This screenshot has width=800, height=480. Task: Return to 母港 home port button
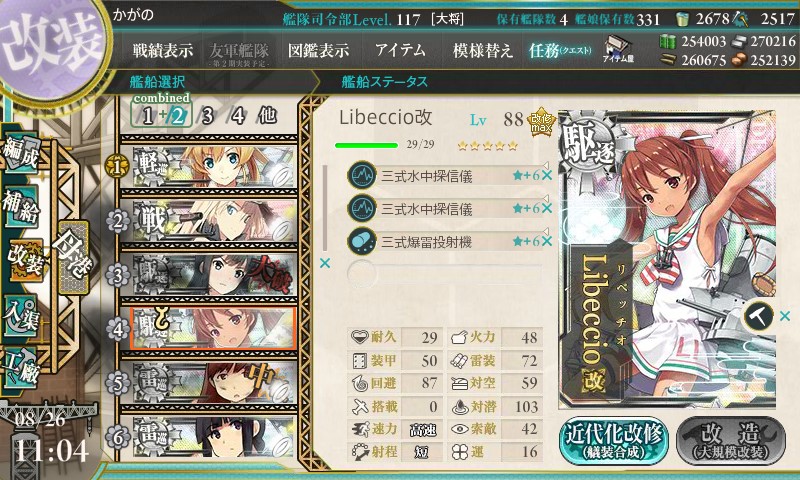[73, 256]
